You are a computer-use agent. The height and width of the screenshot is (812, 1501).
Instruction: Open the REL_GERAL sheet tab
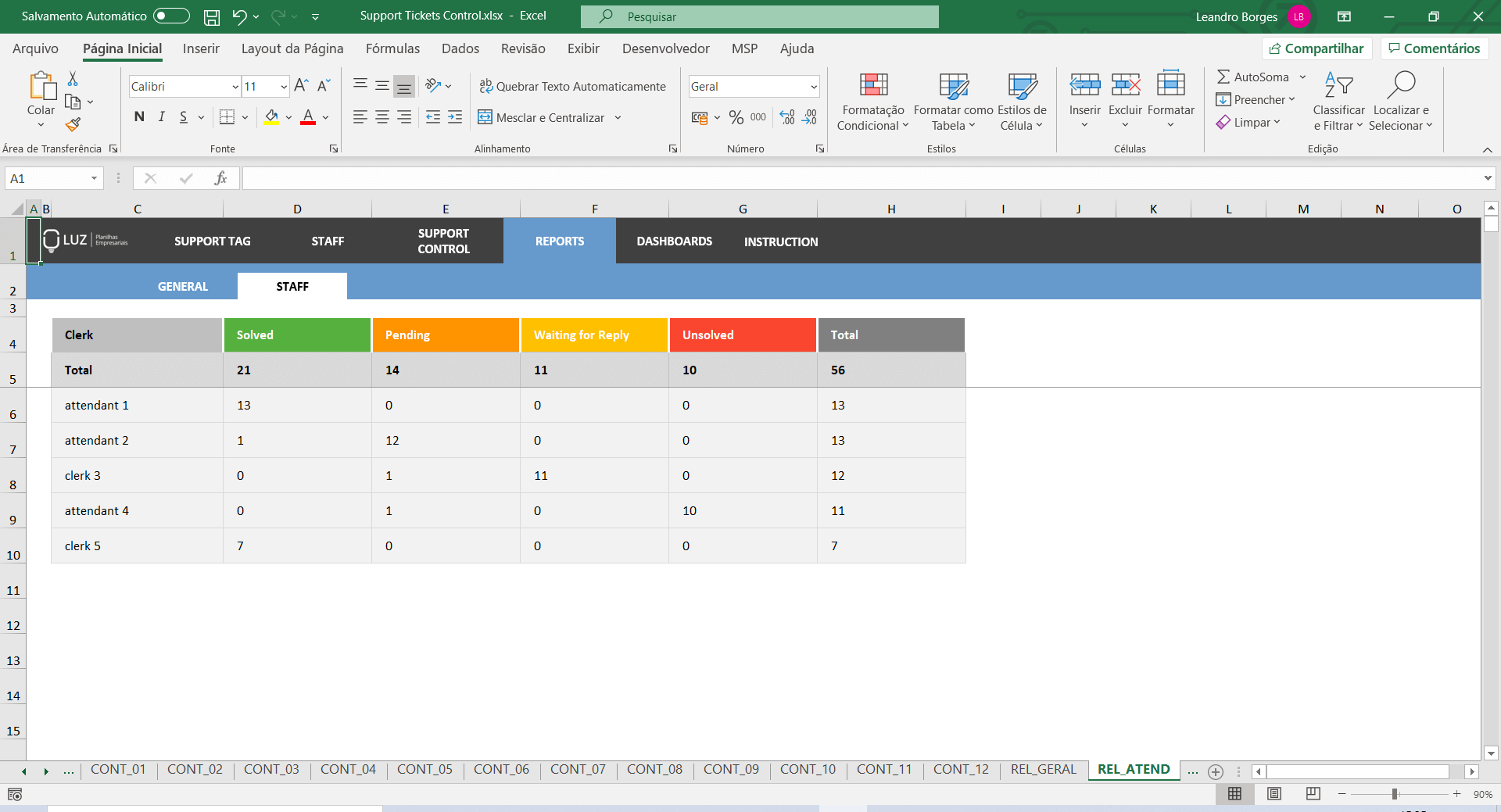1042,770
